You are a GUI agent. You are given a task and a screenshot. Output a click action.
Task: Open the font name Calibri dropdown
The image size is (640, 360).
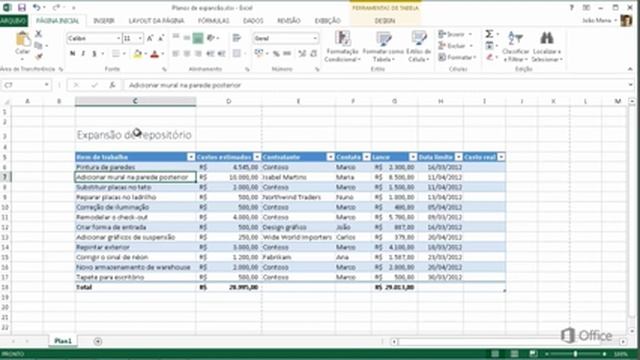[x=118, y=38]
